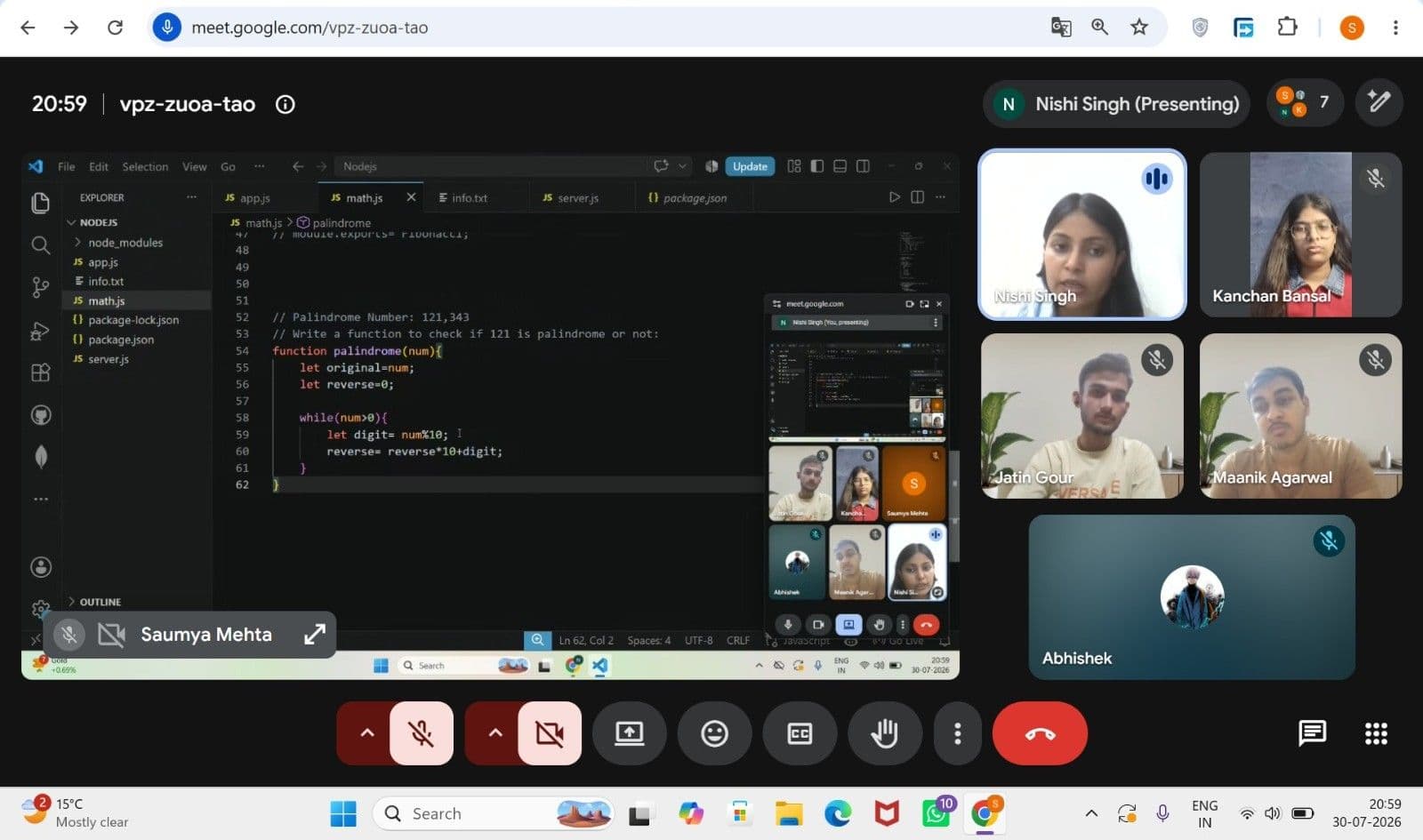This screenshot has width=1423, height=840.
Task: Select Nishi Singh's video tile
Action: (x=1082, y=235)
